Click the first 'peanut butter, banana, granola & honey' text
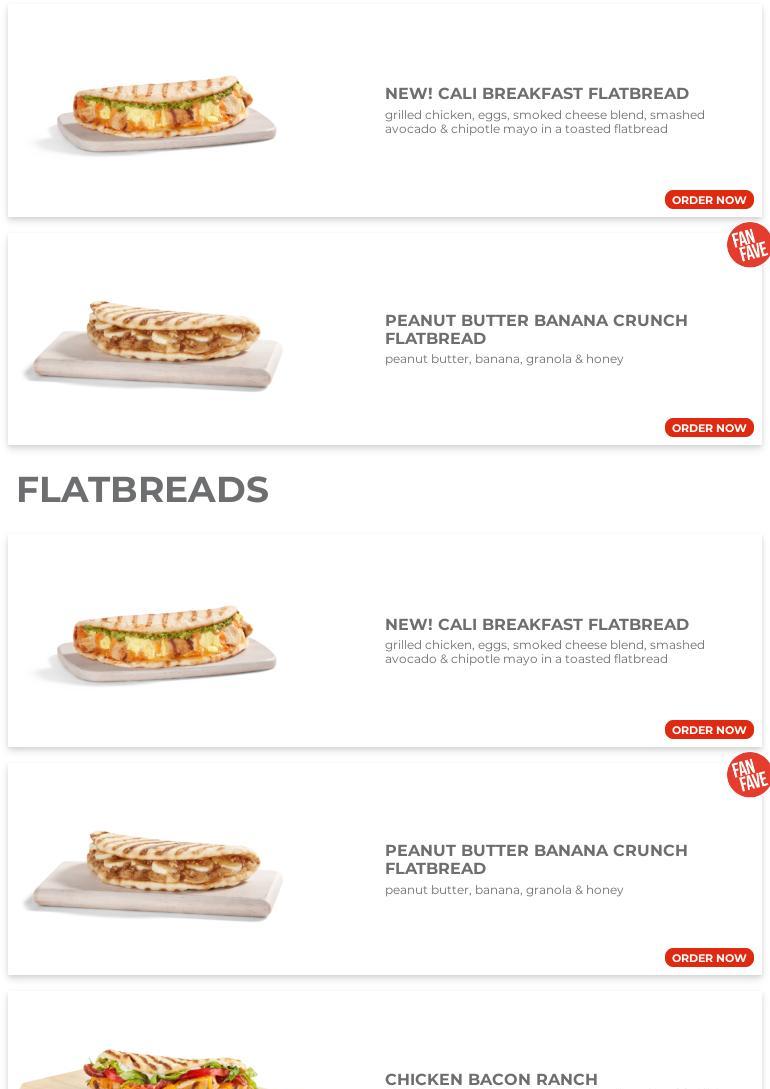 504,359
